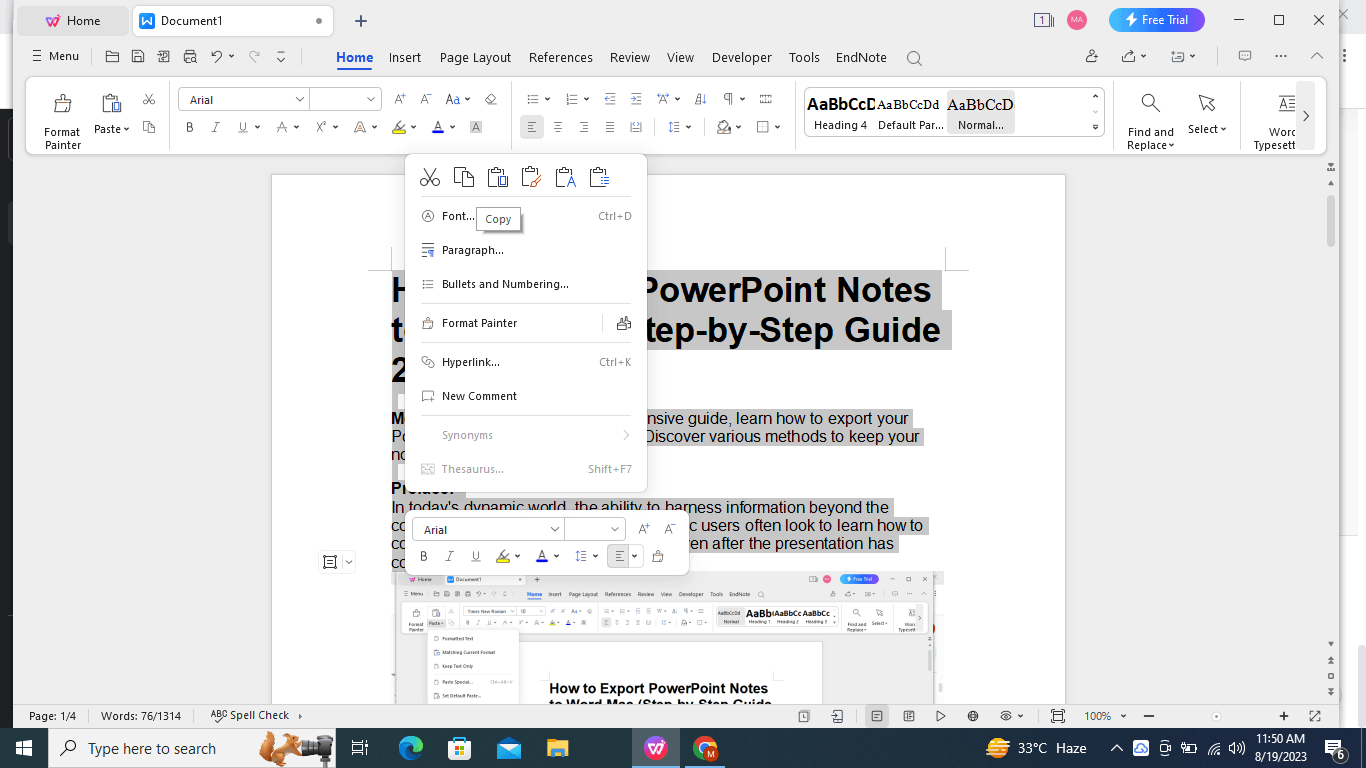1366x768 pixels.
Task: Click the font size box in mini toolbar
Action: click(586, 529)
